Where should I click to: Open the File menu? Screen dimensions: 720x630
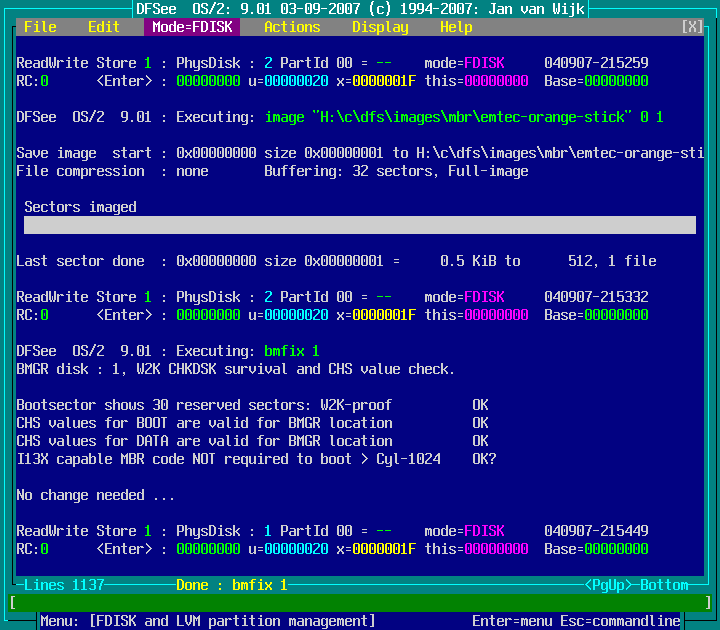[x=40, y=27]
